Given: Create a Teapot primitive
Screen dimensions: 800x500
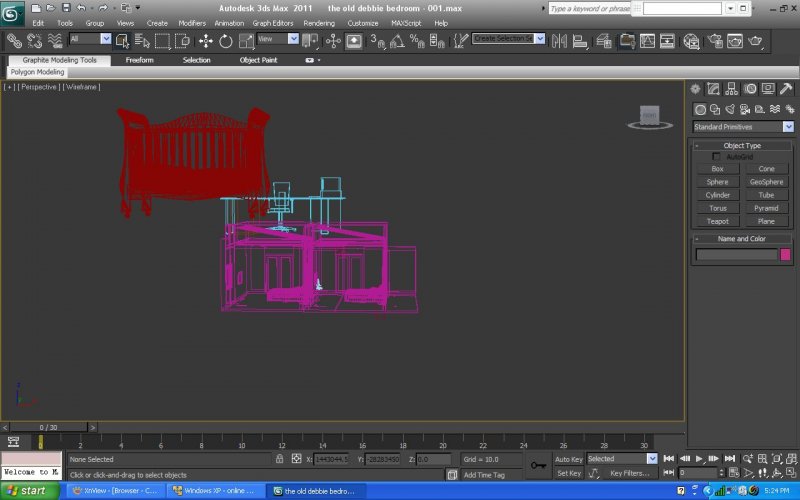Looking at the screenshot, I should pyautogui.click(x=717, y=221).
